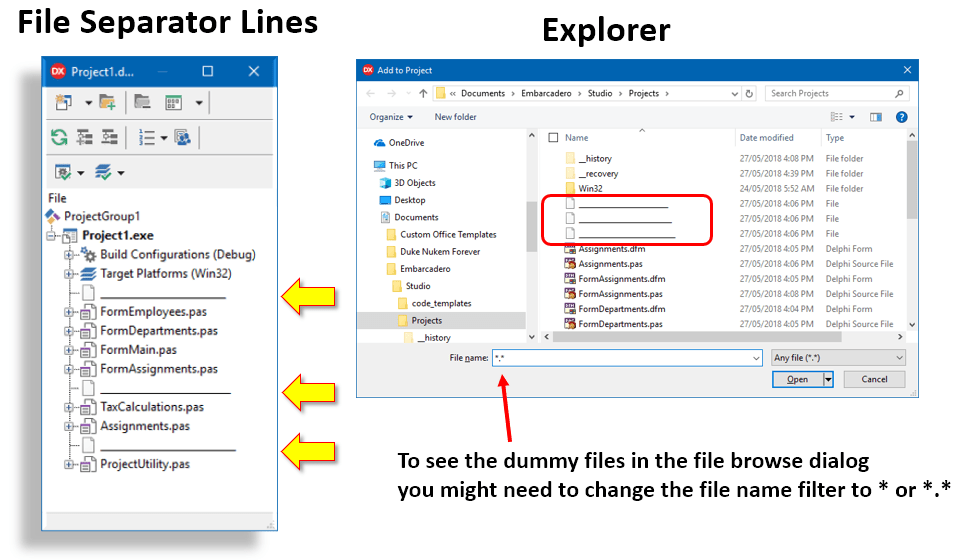Click the numbered Sort list icon
Image resolution: width=968 pixels, height=560 pixels.
point(146,137)
